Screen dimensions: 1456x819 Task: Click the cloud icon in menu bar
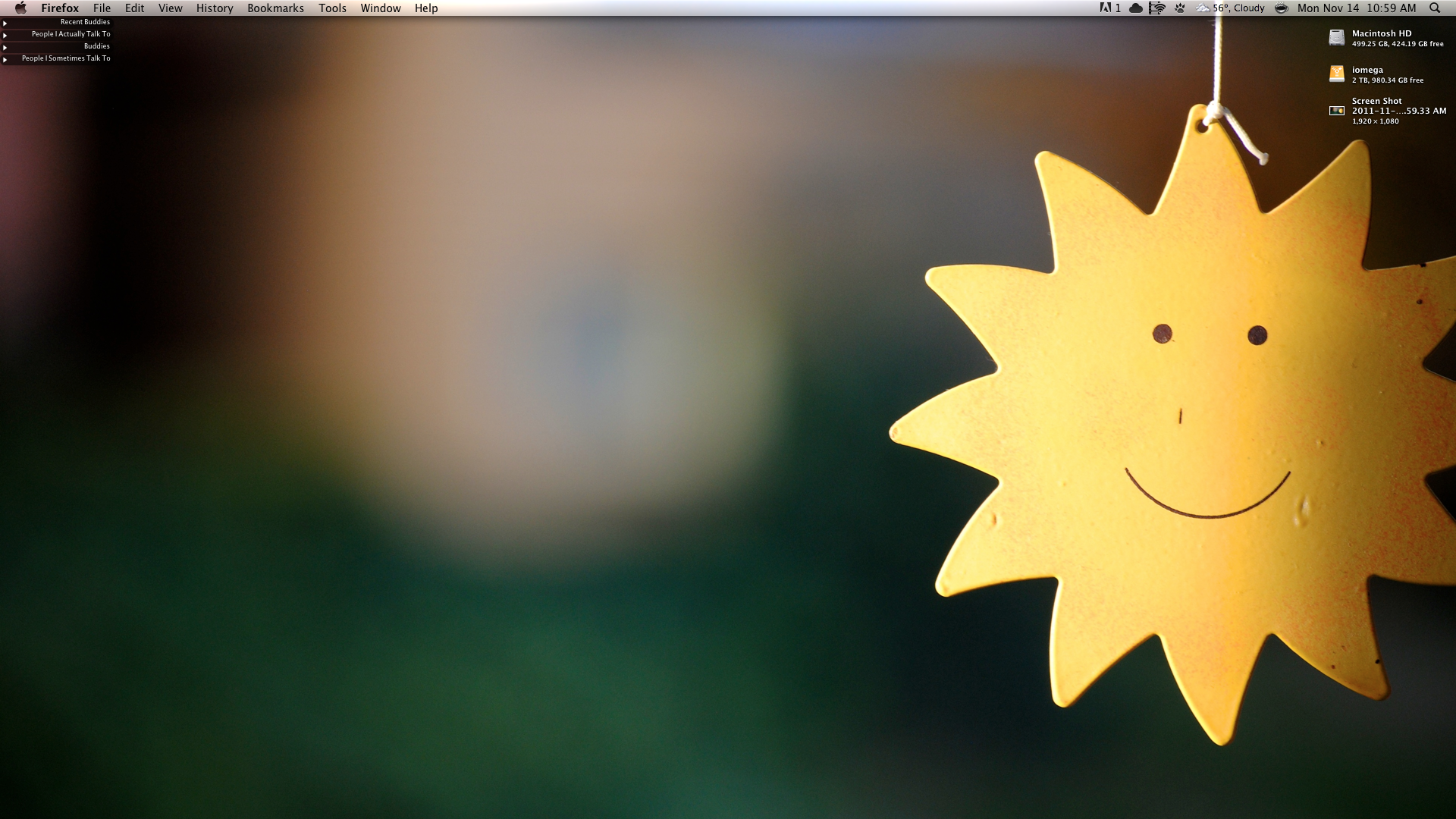[x=1135, y=8]
